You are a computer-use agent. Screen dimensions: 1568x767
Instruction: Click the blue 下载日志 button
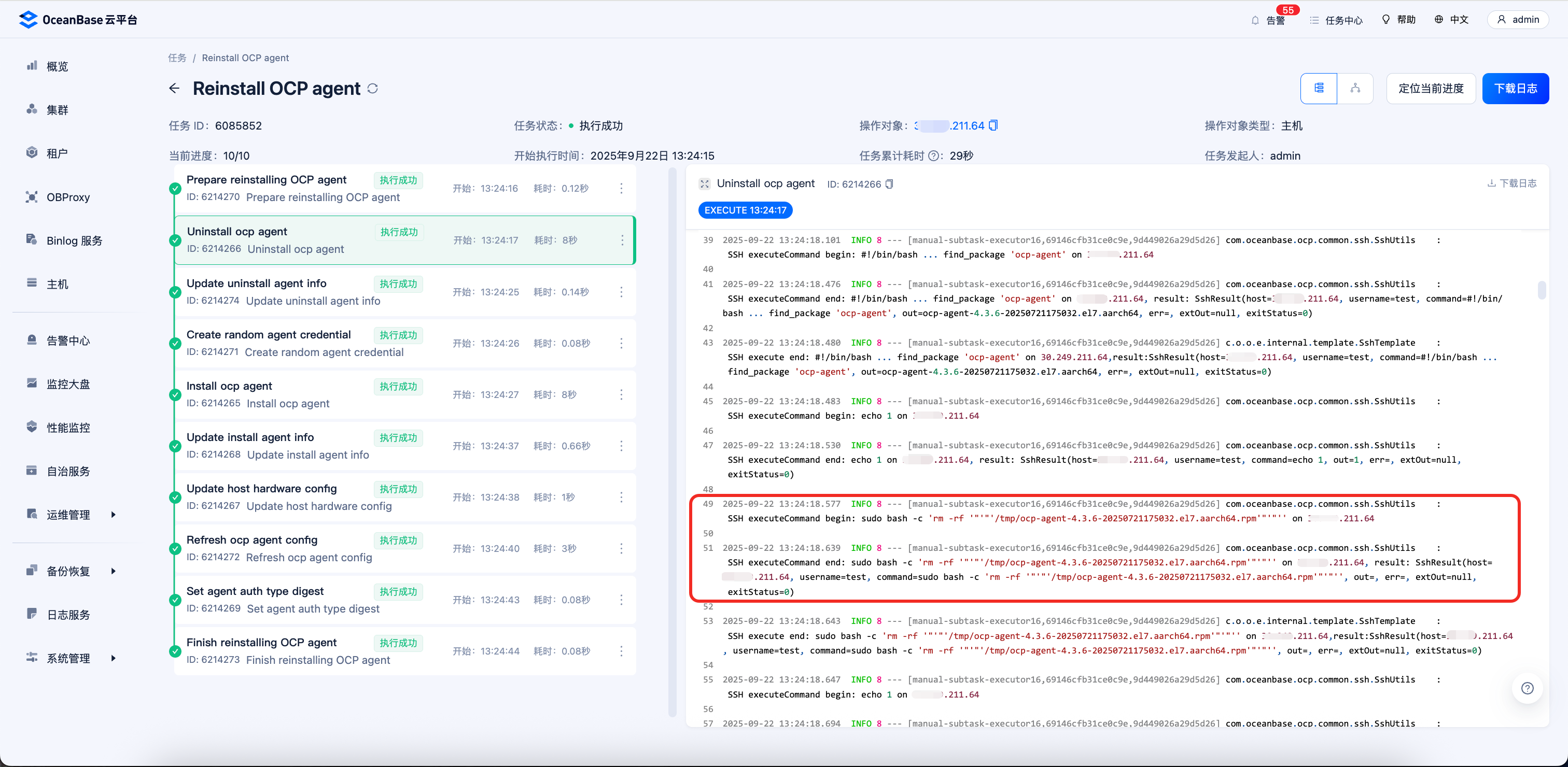[x=1515, y=88]
